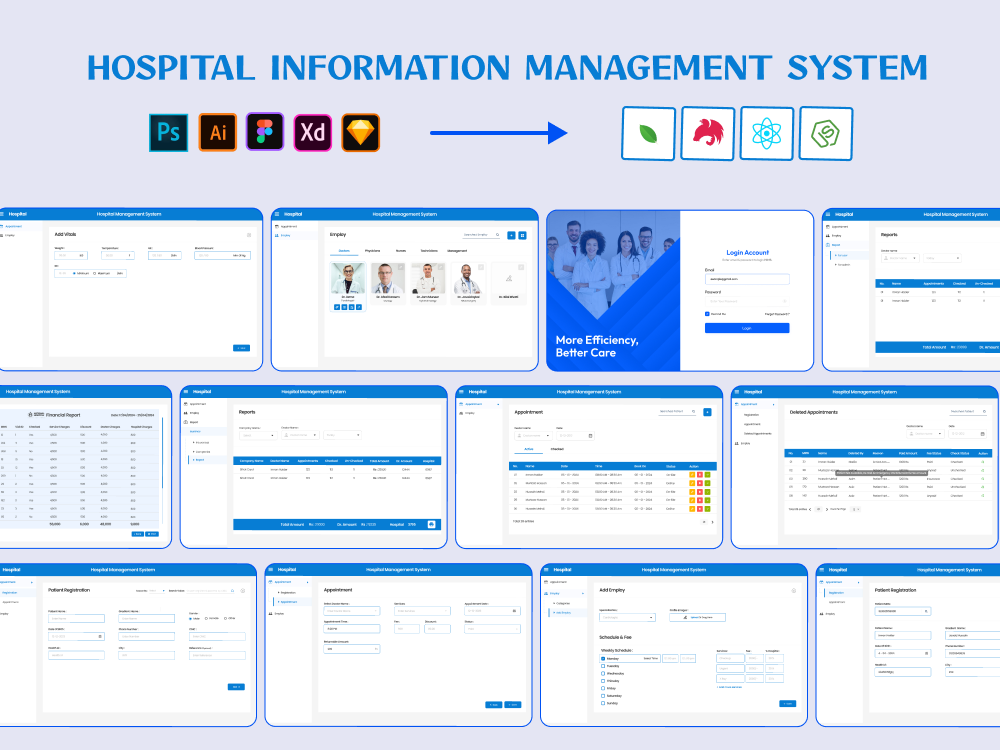This screenshot has width=1000, height=750.
Task: Click the MongoDB leaf icon
Action: pos(647,133)
